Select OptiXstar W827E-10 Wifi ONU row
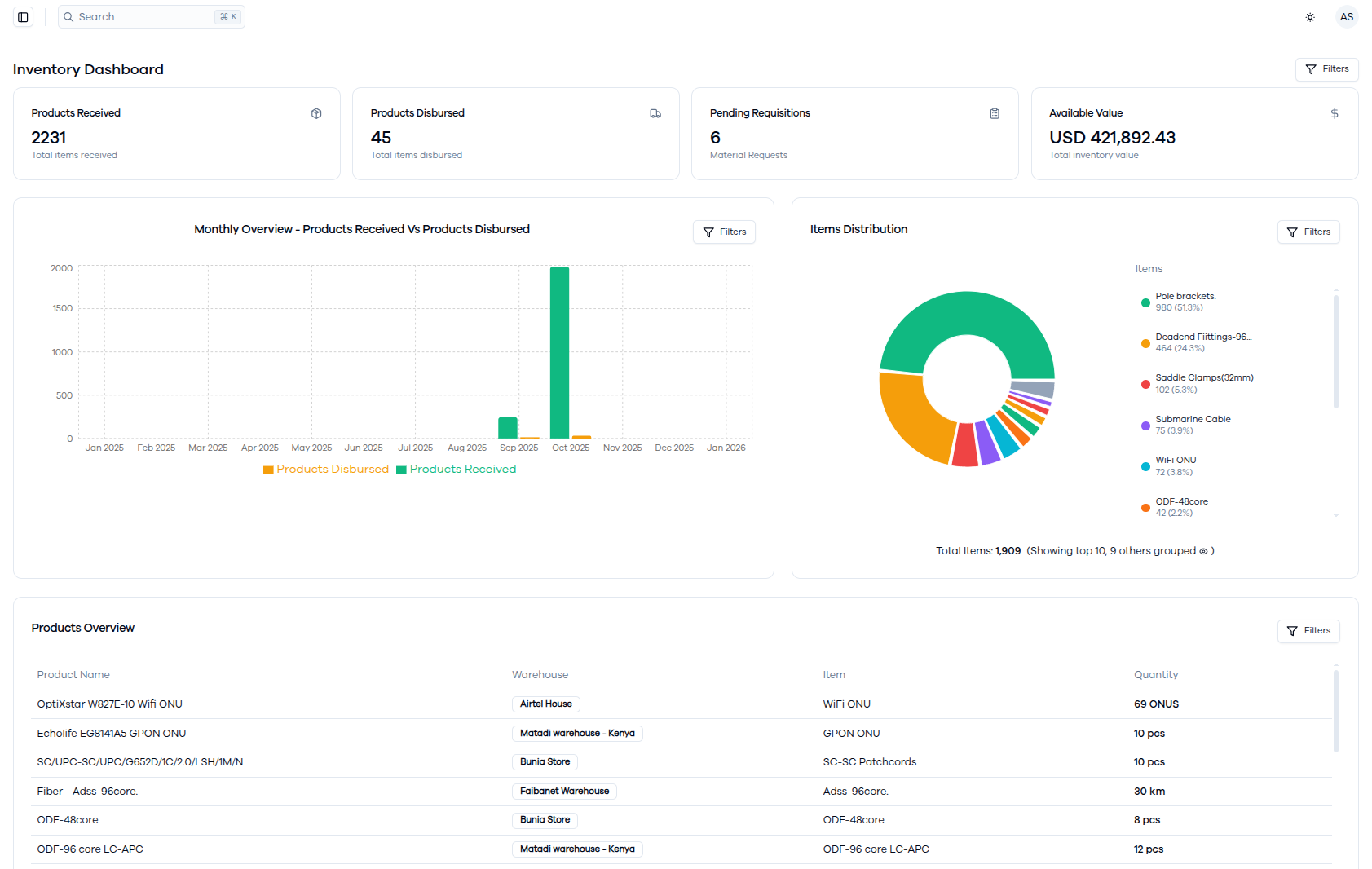Image resolution: width=1372 pixels, height=869 pixels. tap(682, 704)
